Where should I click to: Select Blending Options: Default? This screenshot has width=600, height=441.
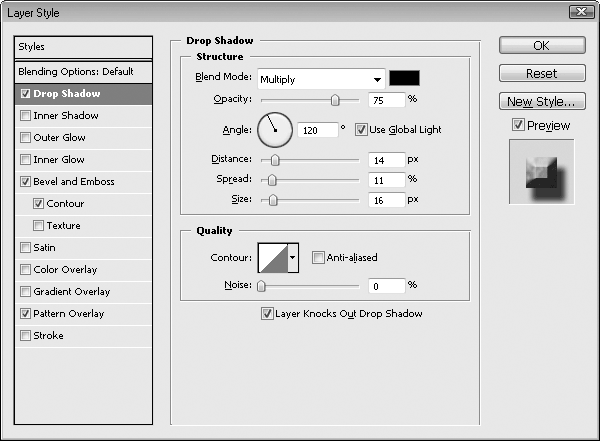click(x=83, y=72)
